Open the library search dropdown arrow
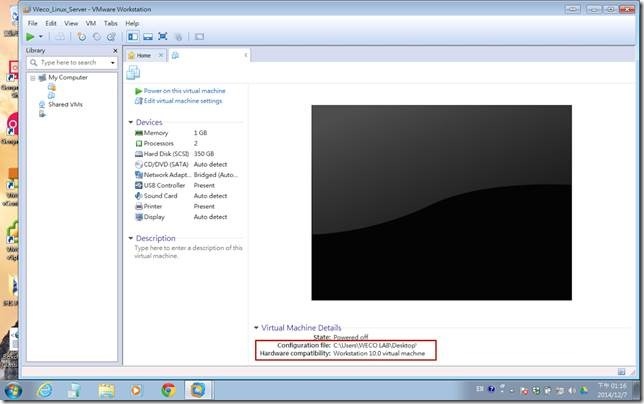This screenshot has height=404, width=644. 113,63
